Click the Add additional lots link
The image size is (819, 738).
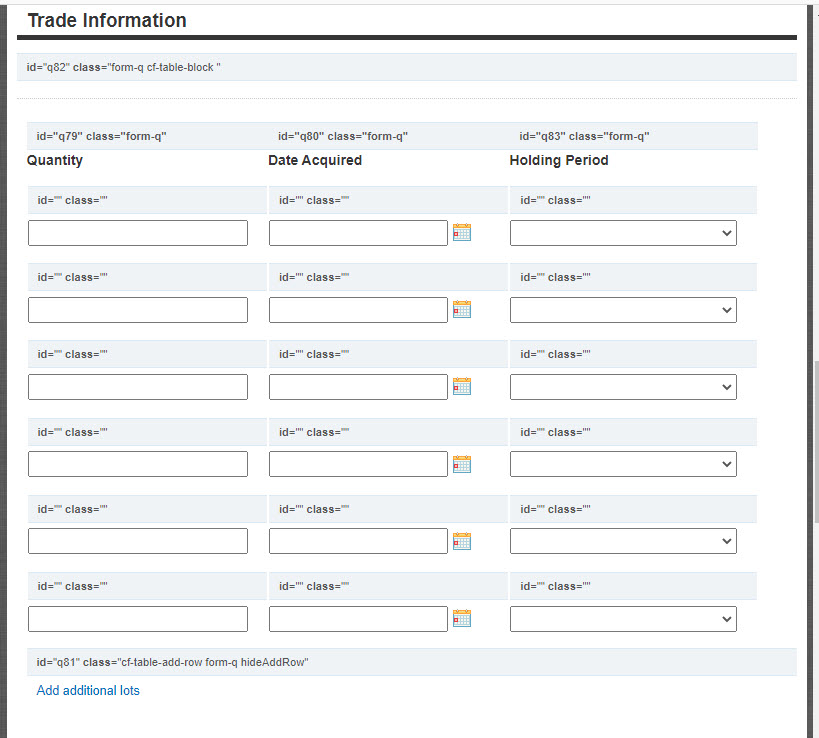pos(88,691)
